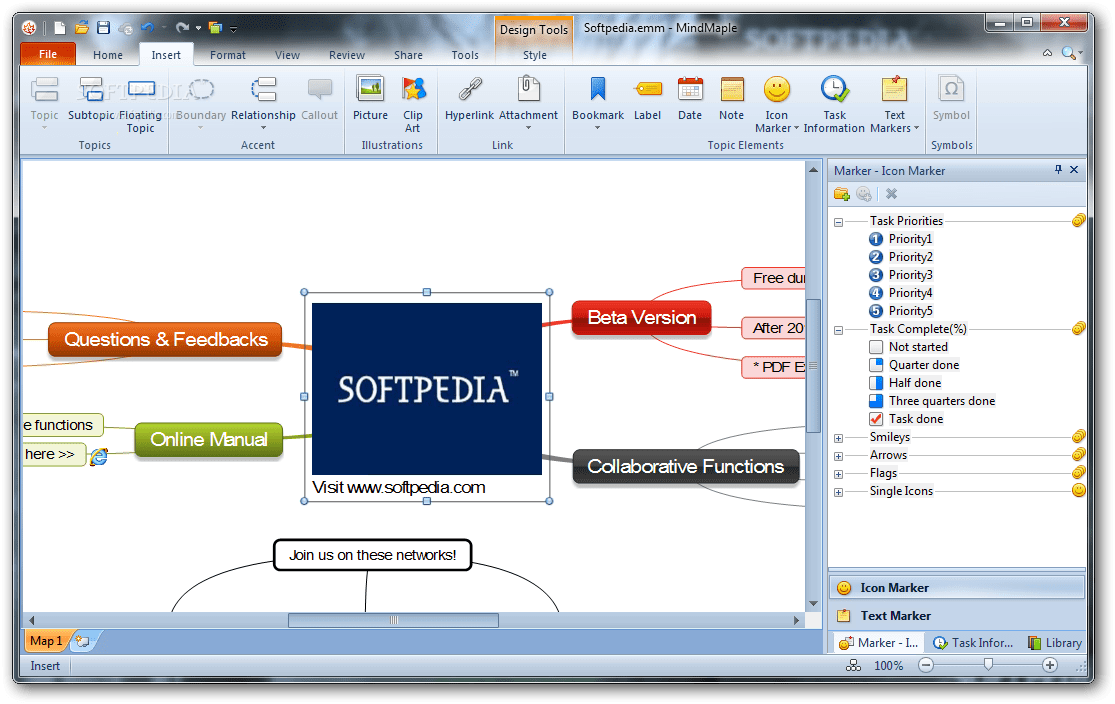Expand the Flags group
Viewport: 1115px width, 704px height.
pos(838,474)
